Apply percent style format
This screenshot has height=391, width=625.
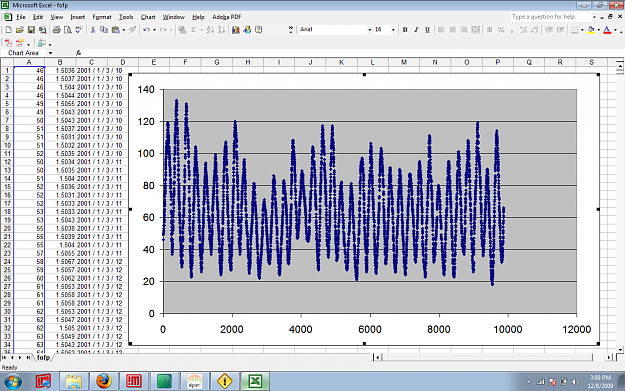point(501,30)
